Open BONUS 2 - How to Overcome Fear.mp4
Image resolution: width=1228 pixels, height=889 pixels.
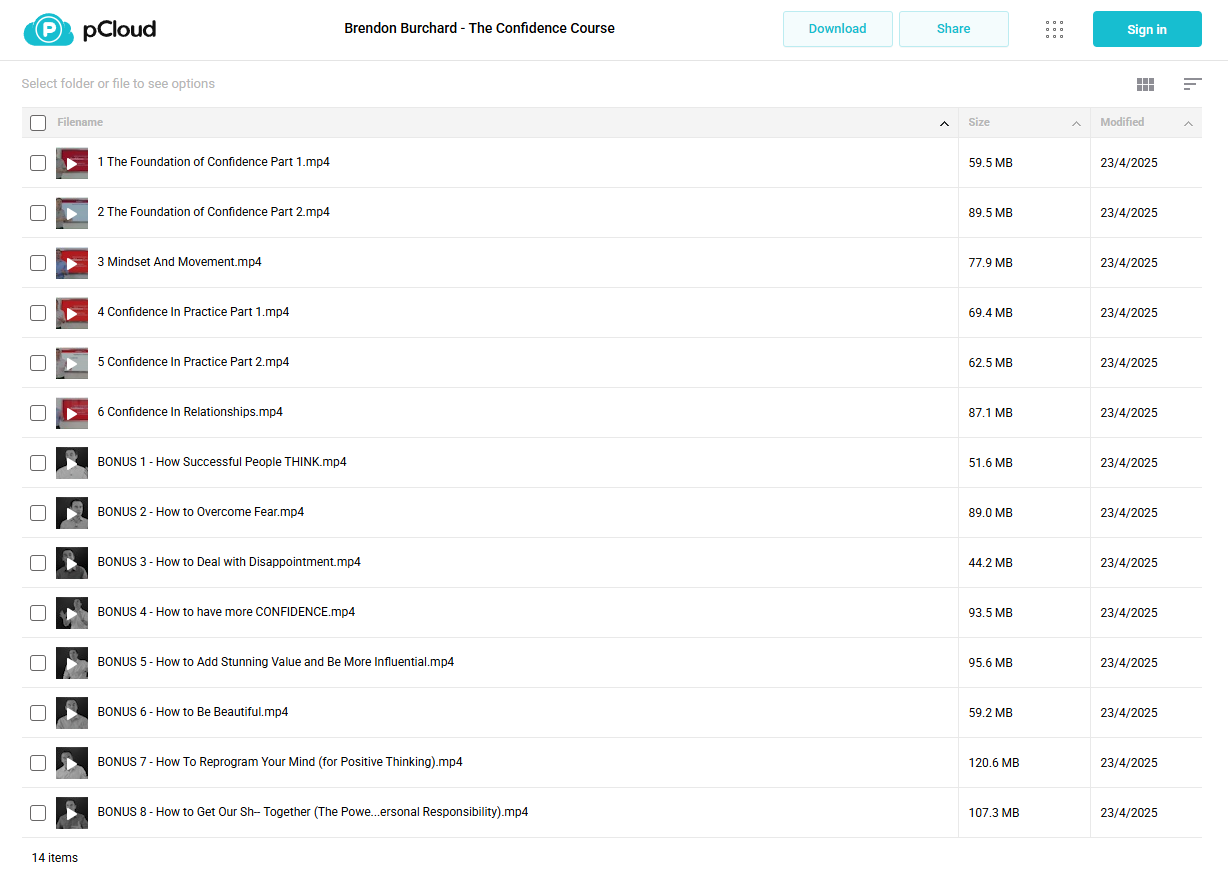click(x=200, y=512)
